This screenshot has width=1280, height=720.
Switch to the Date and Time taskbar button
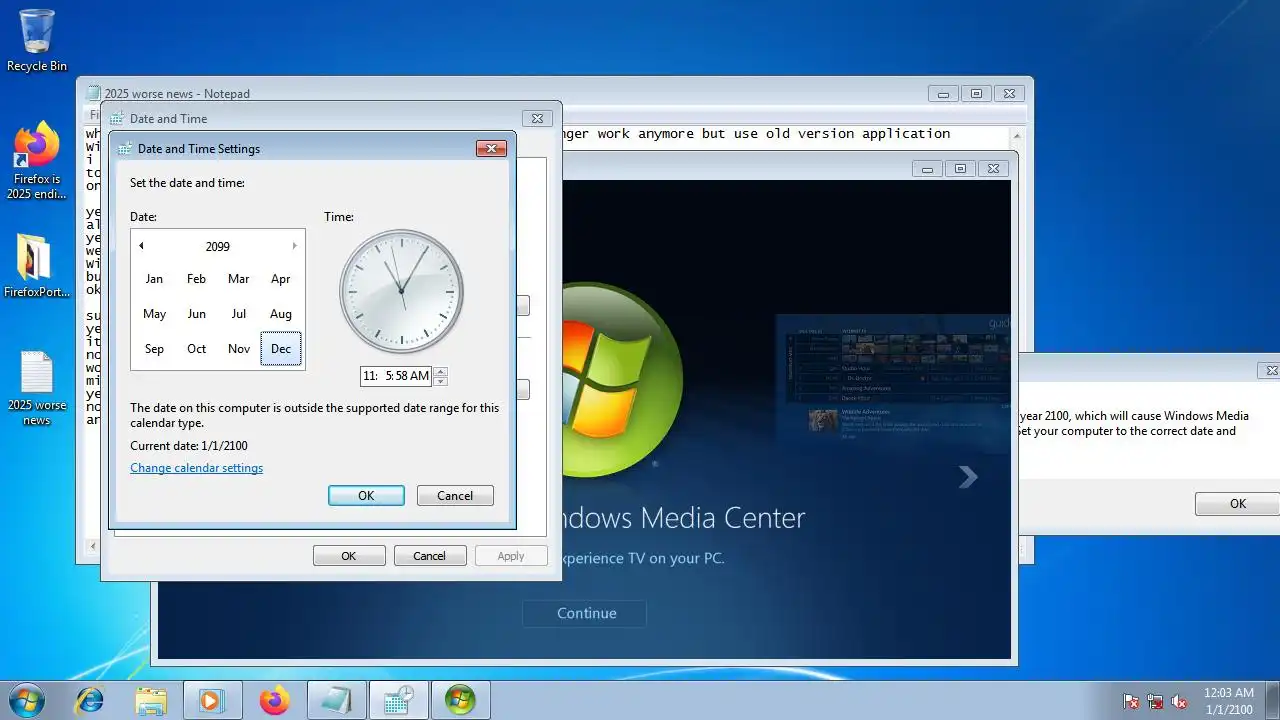click(398, 700)
